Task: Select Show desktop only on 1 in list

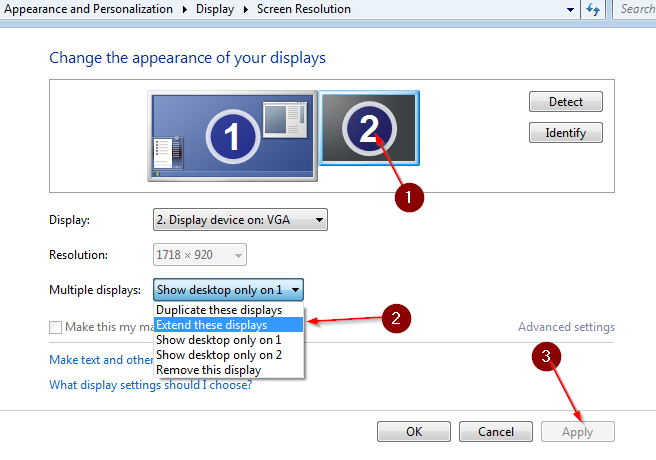Action: (218, 340)
